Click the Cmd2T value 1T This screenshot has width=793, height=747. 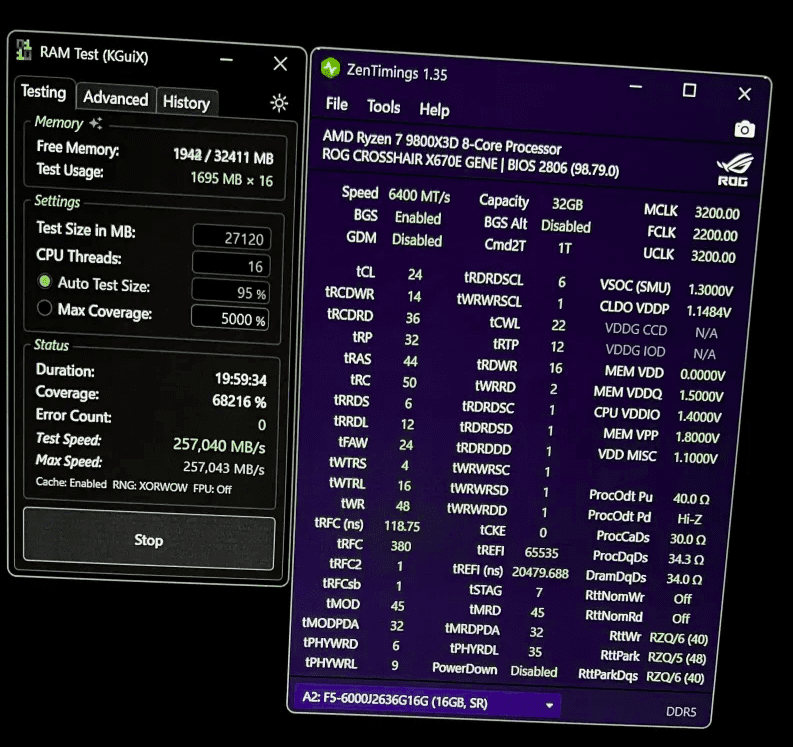point(565,248)
